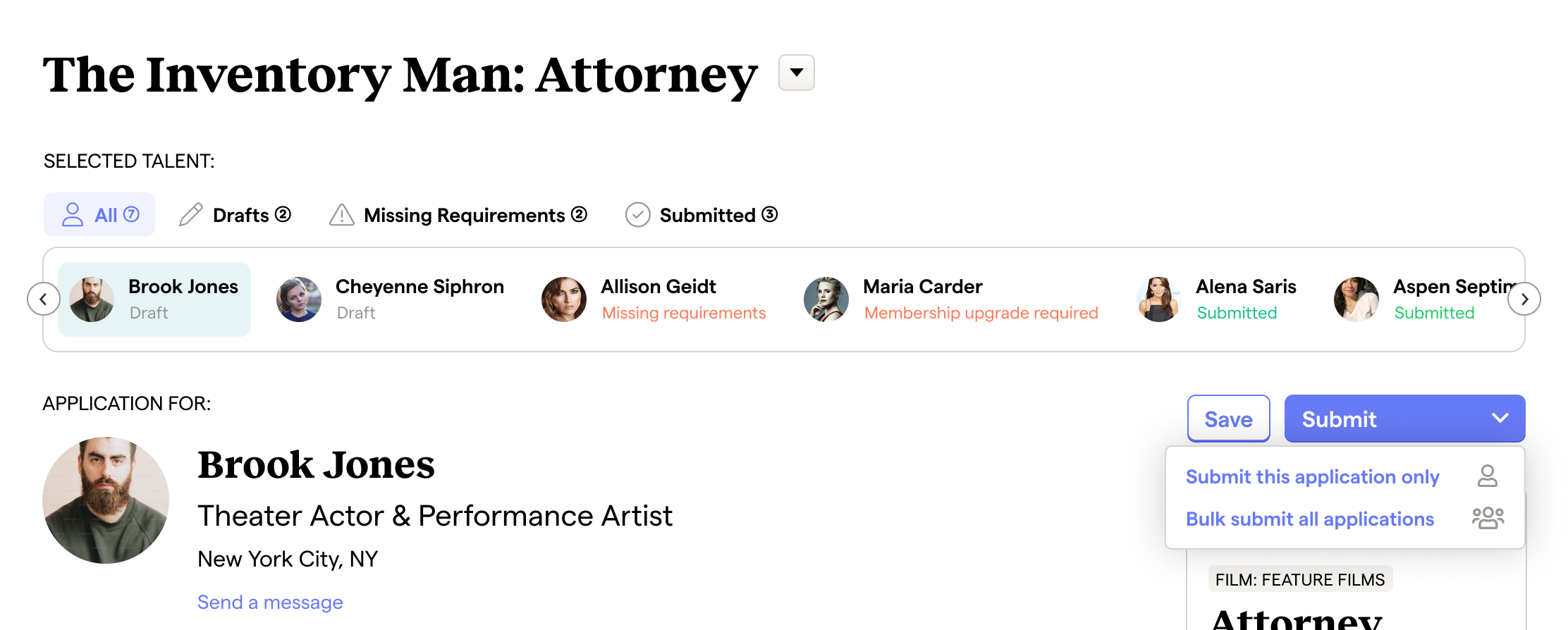Click the warning triangle icon for Missing Requirements
The width and height of the screenshot is (1568, 630).
(x=342, y=214)
